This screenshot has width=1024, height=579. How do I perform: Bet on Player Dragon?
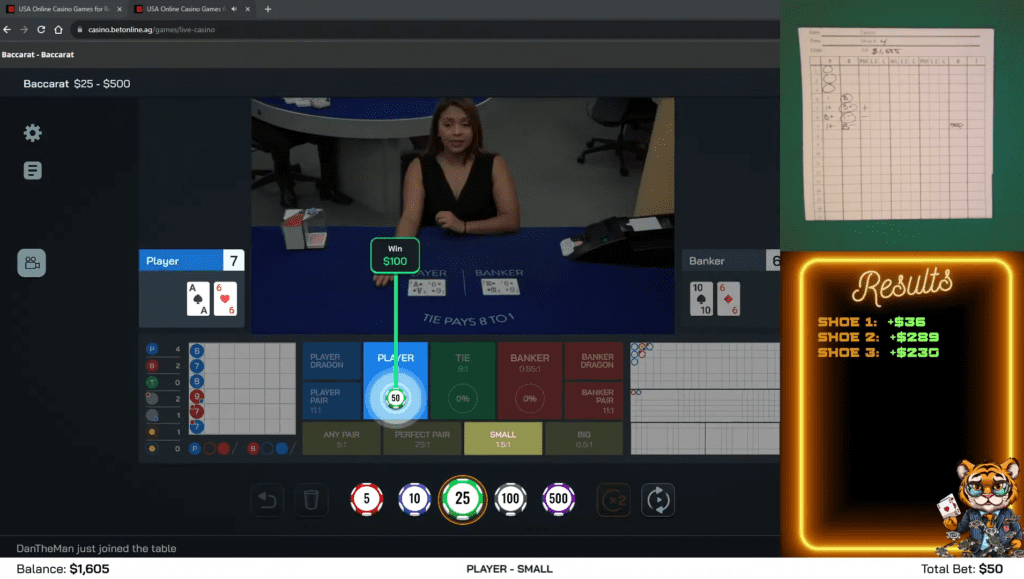click(331, 360)
